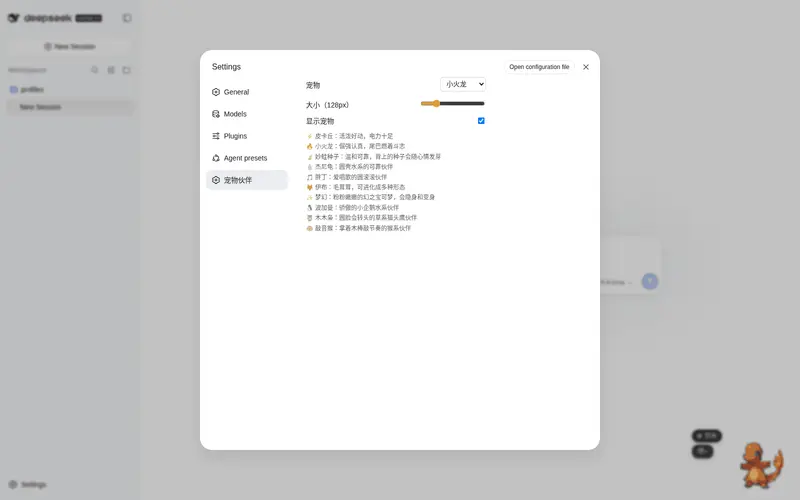Click the Models database icon
The height and width of the screenshot is (500, 800).
pyautogui.click(x=216, y=114)
